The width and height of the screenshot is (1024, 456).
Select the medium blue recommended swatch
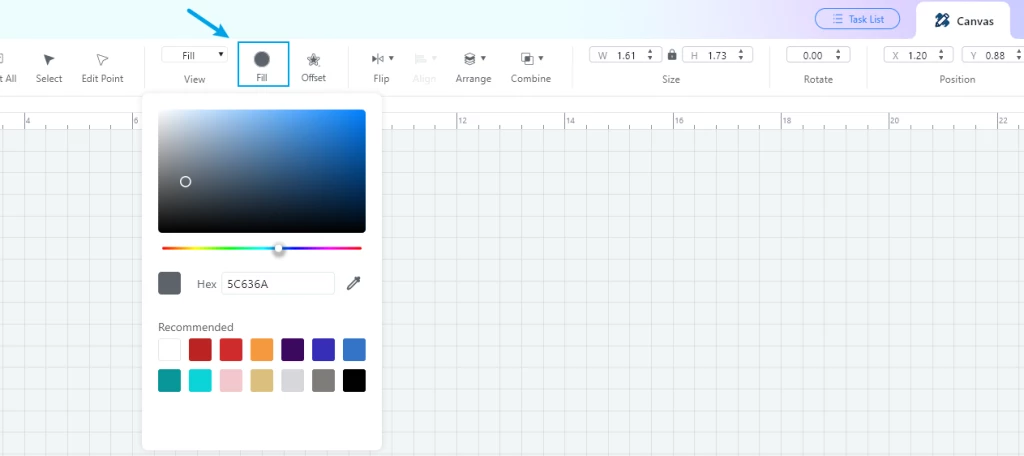(x=354, y=350)
